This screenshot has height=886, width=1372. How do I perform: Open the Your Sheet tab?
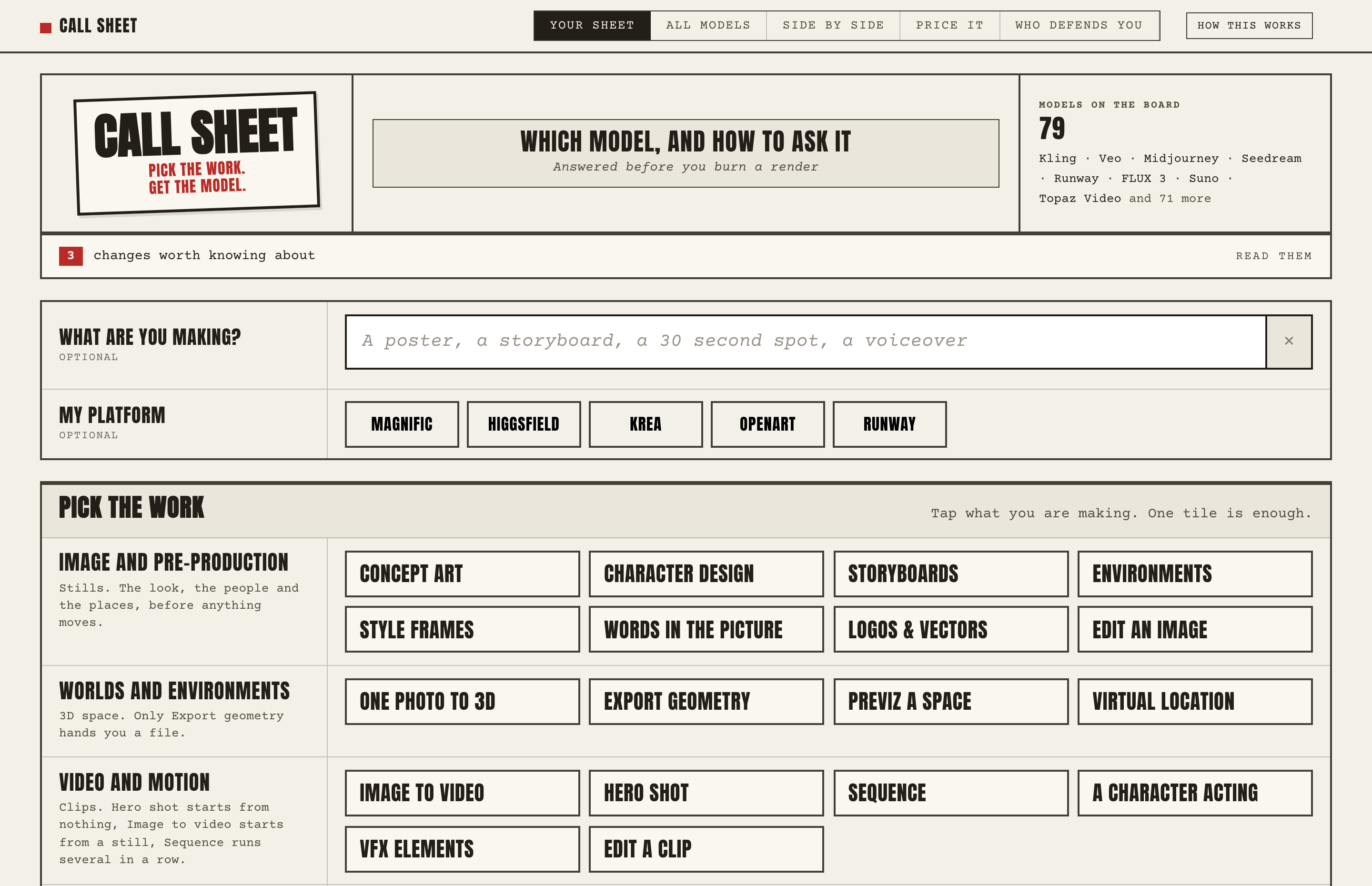[x=592, y=25]
